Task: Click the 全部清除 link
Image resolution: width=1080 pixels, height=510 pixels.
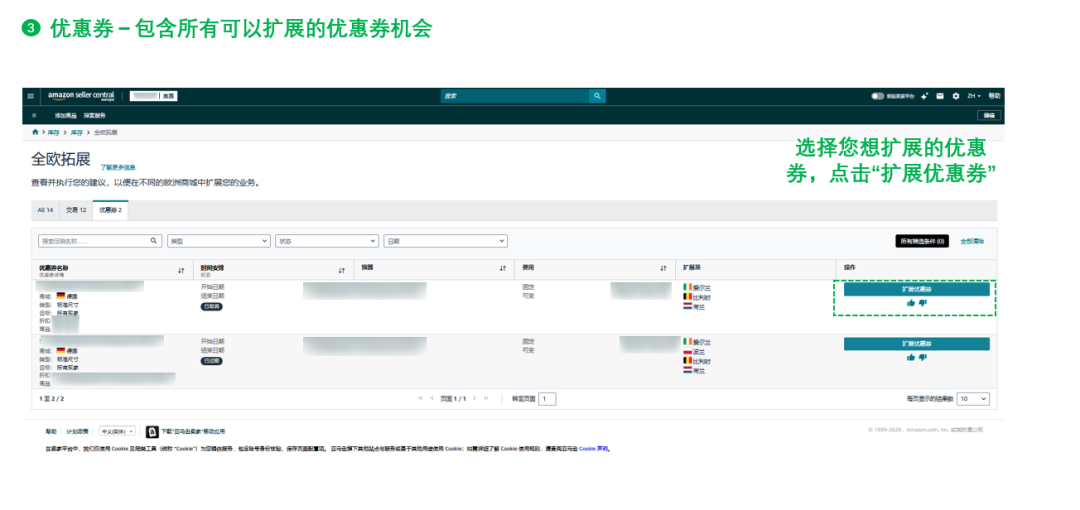Action: point(972,241)
